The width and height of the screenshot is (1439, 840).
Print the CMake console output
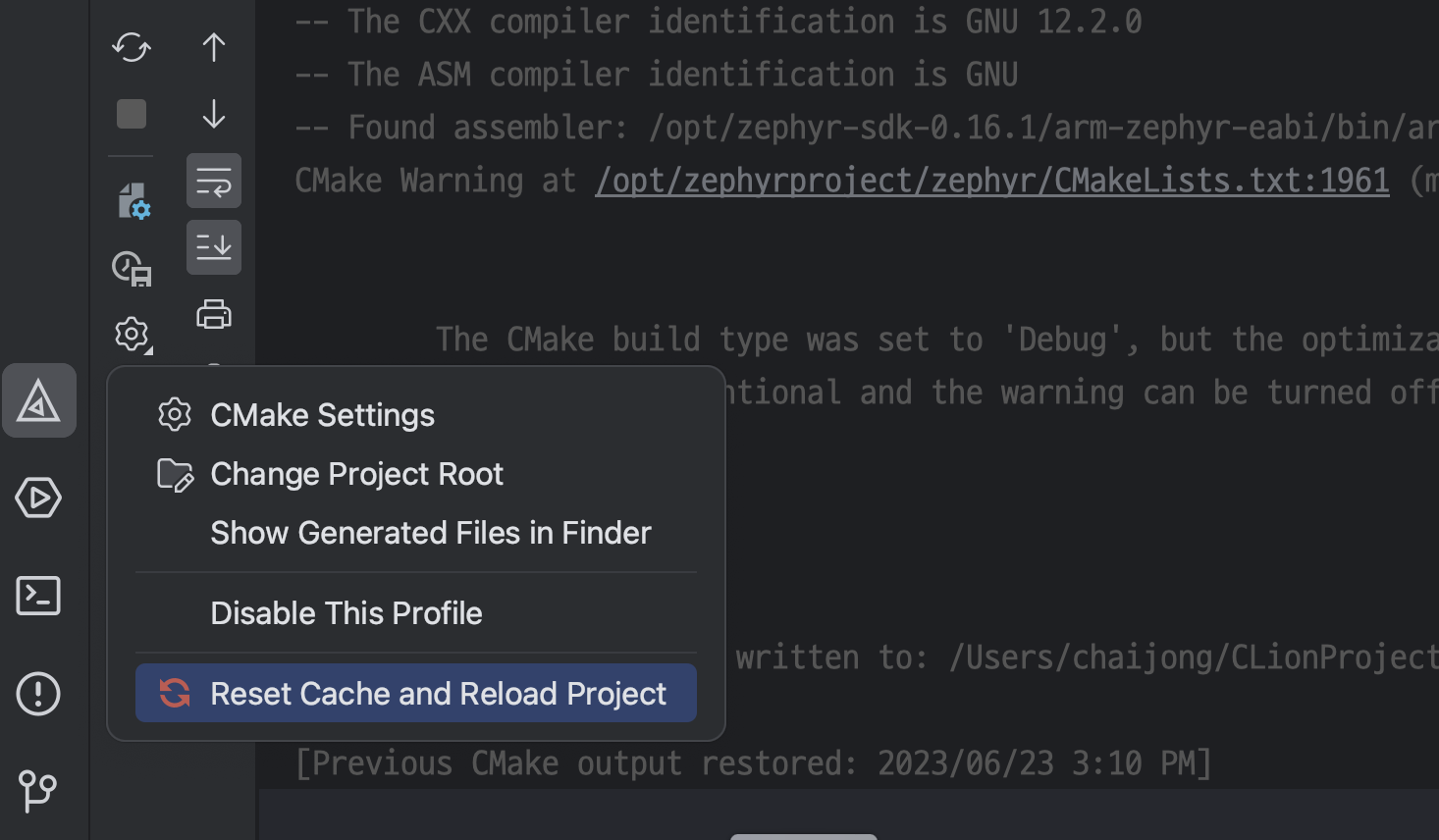click(x=213, y=314)
